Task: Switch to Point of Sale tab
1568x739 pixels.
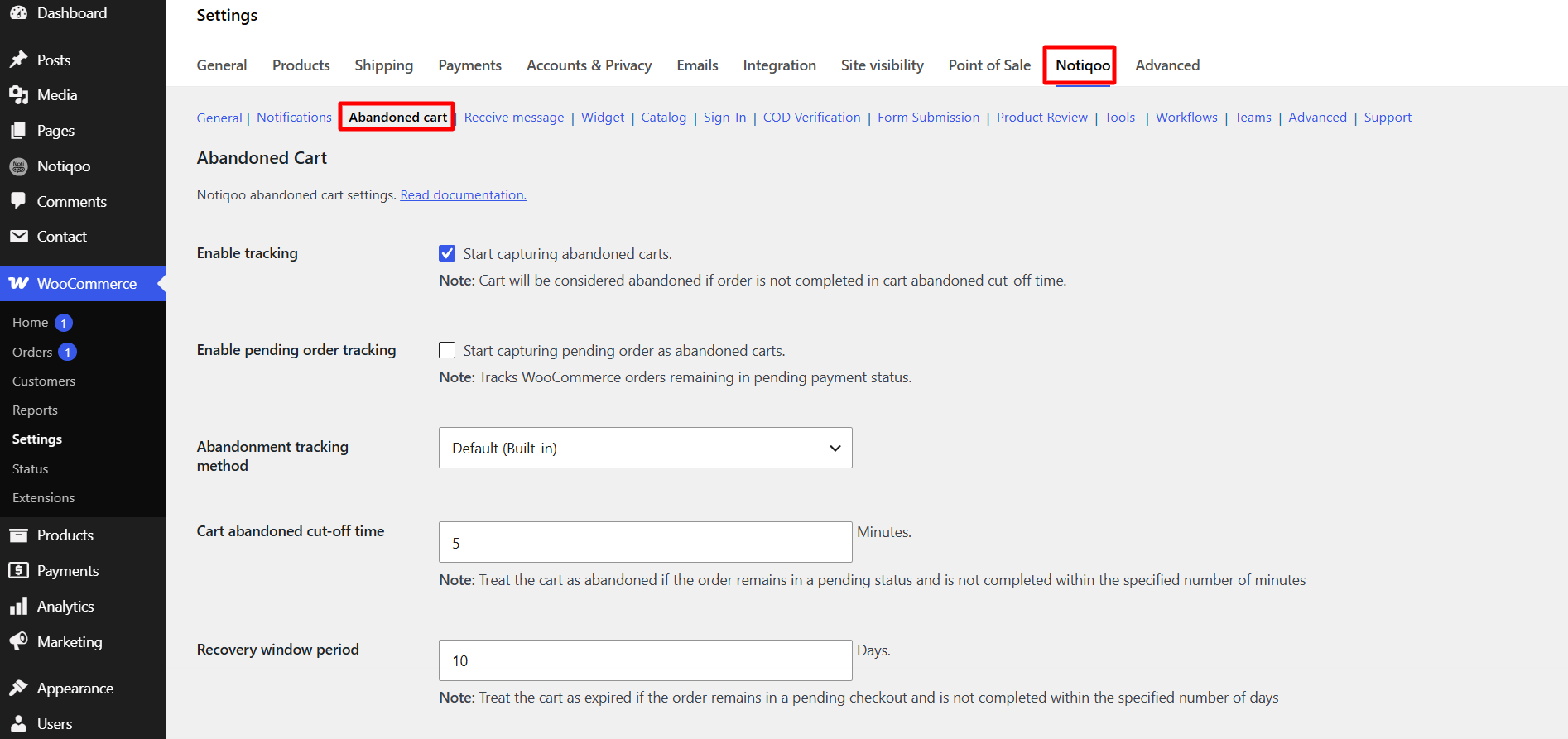Action: coord(989,65)
